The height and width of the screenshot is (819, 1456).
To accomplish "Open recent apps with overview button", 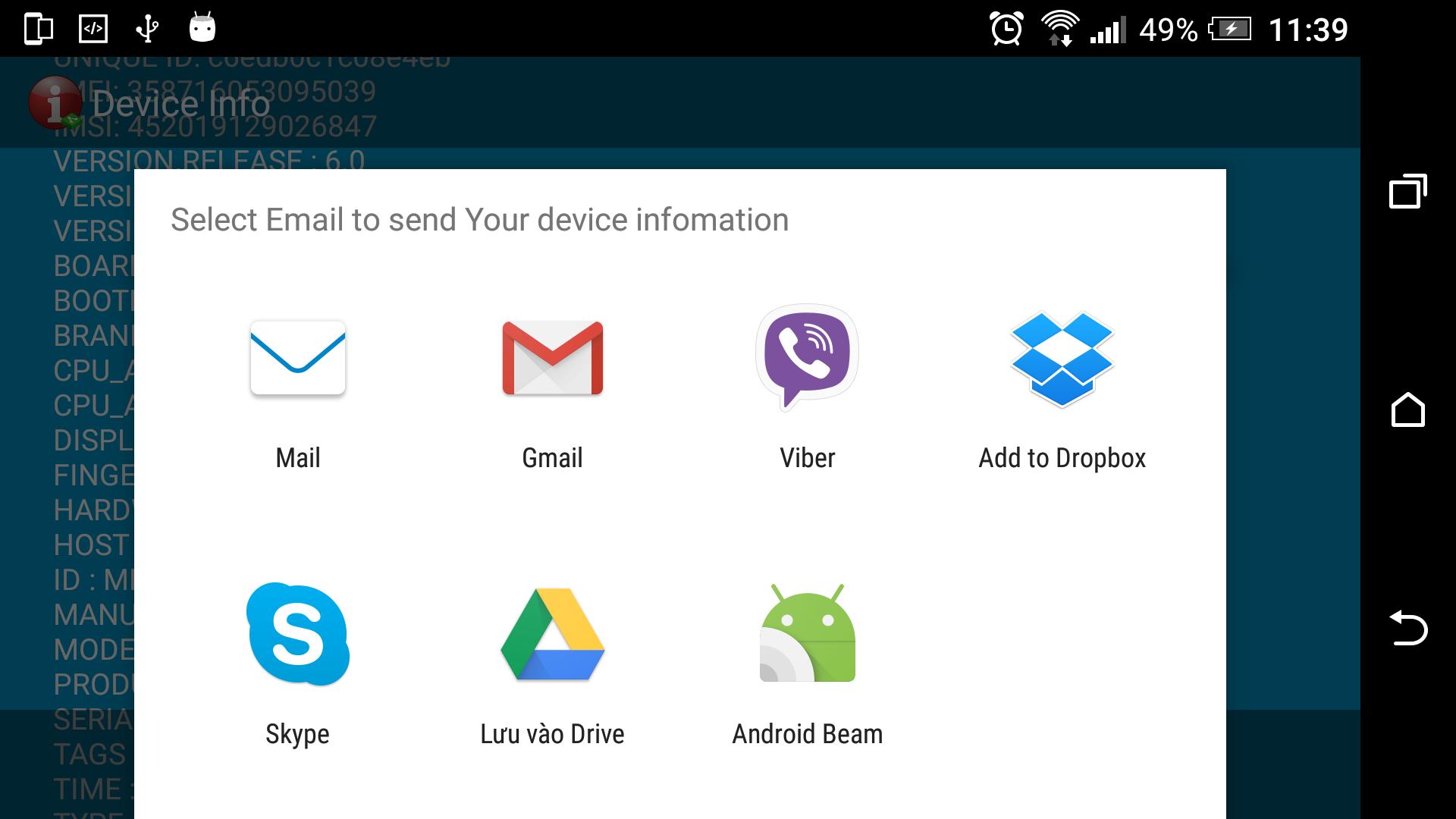I will point(1407,191).
